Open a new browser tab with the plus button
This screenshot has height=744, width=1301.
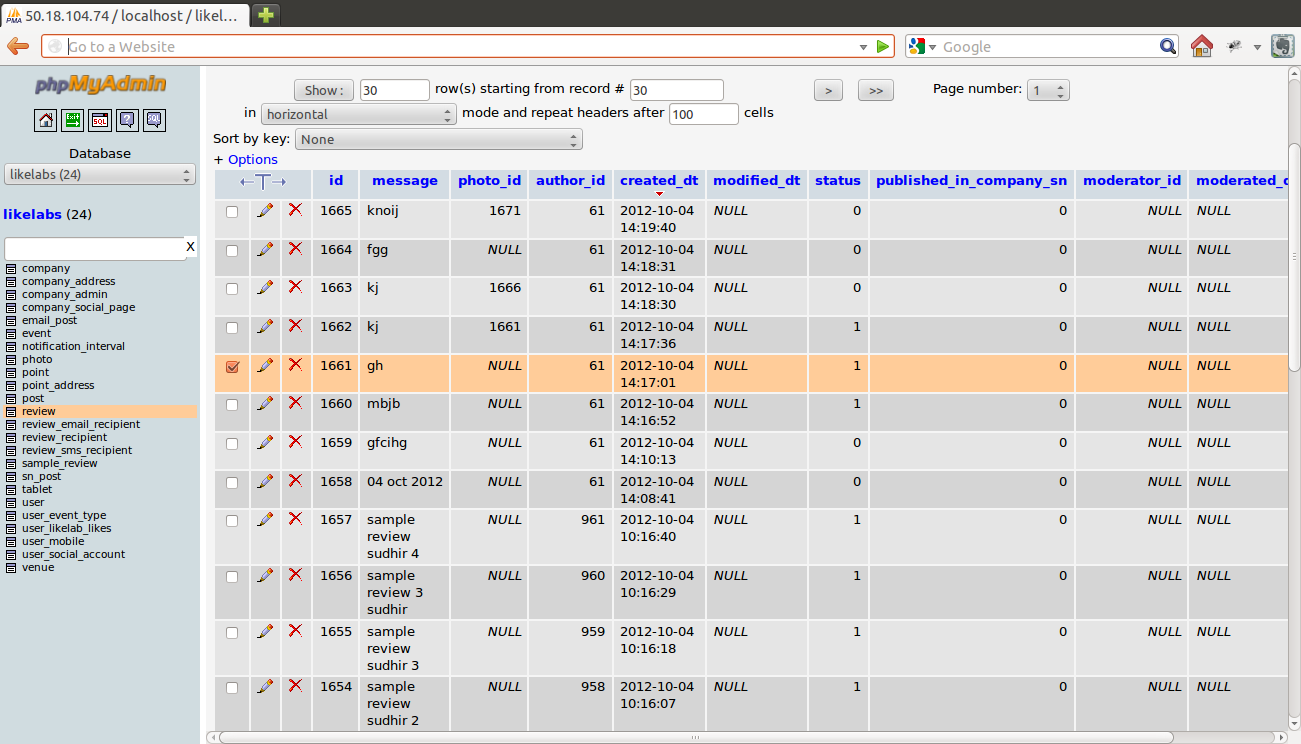point(266,15)
